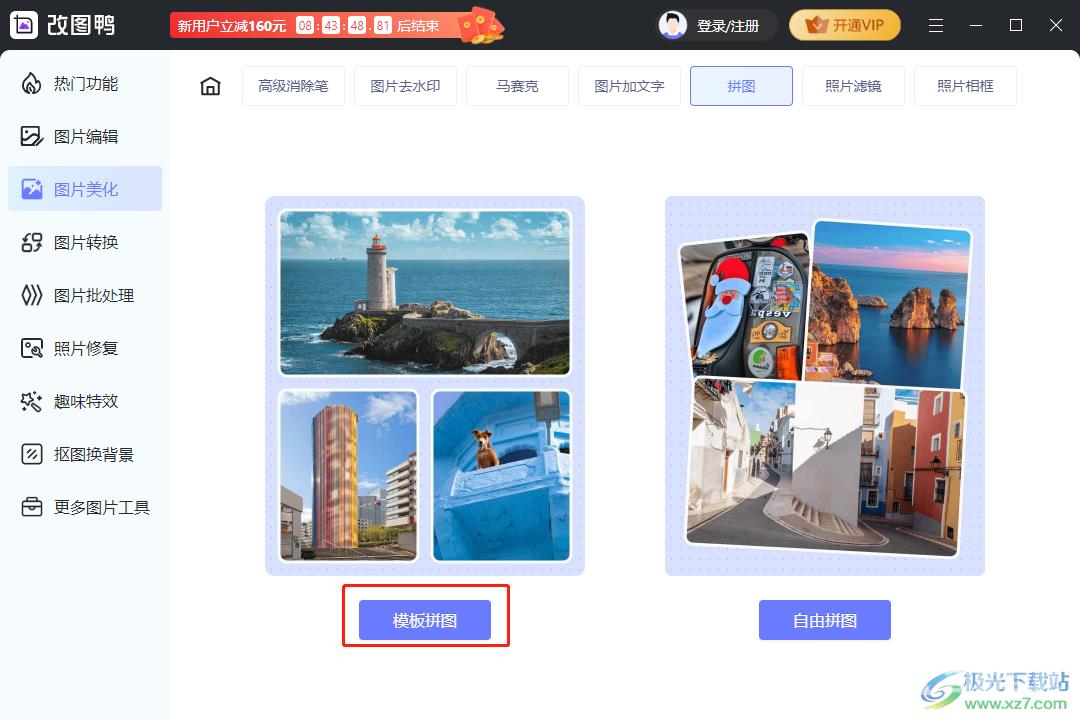Click the 趣味特效 sparkle icon
The height and width of the screenshot is (720, 1080).
pos(32,402)
